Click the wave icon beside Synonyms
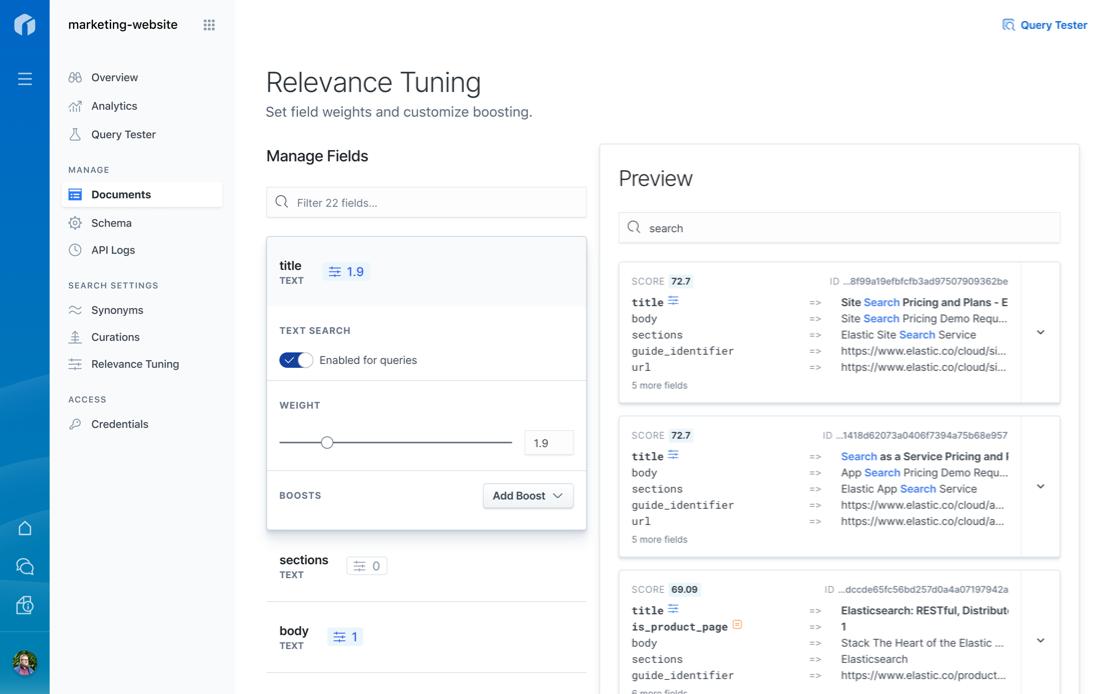 pyautogui.click(x=75, y=310)
